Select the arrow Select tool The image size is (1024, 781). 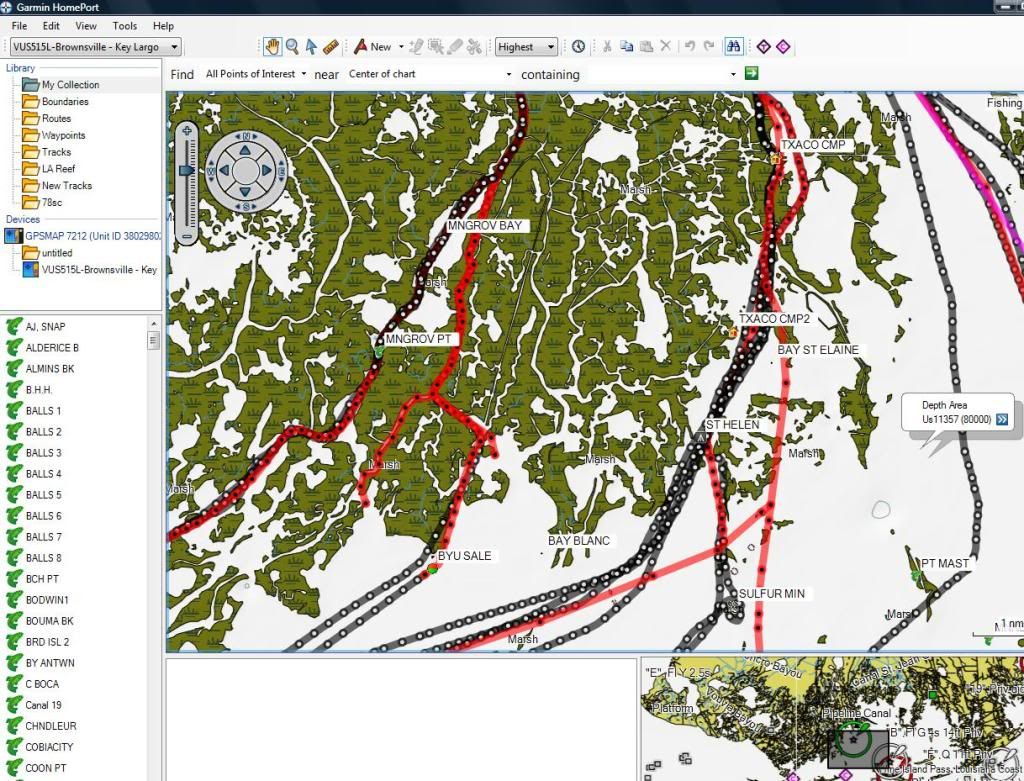pyautogui.click(x=311, y=46)
